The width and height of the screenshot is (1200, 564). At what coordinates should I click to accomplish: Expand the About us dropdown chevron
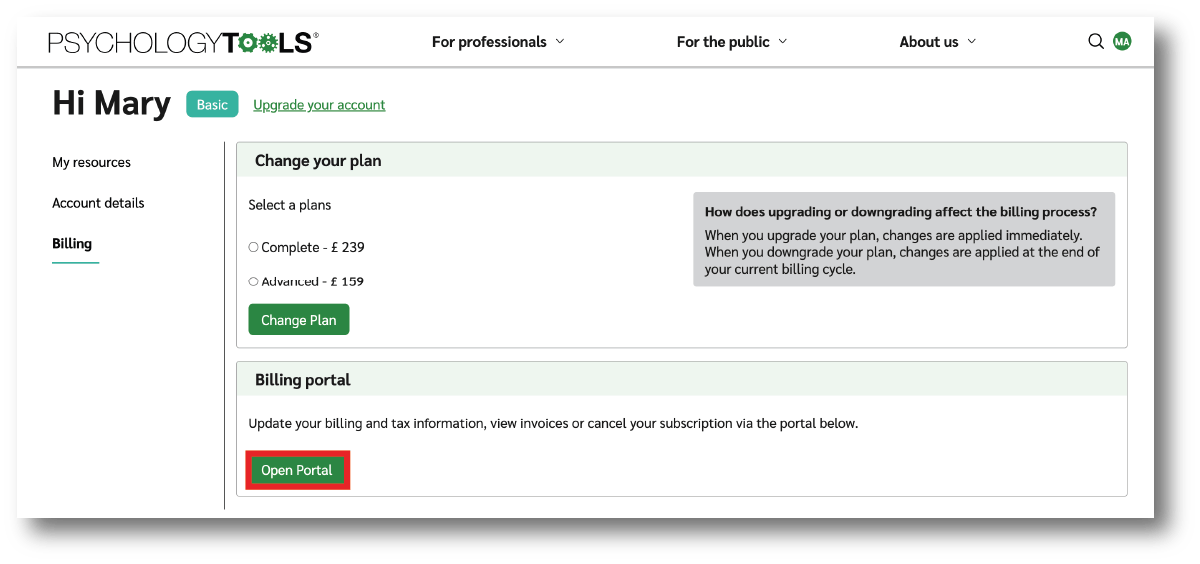pyautogui.click(x=972, y=41)
